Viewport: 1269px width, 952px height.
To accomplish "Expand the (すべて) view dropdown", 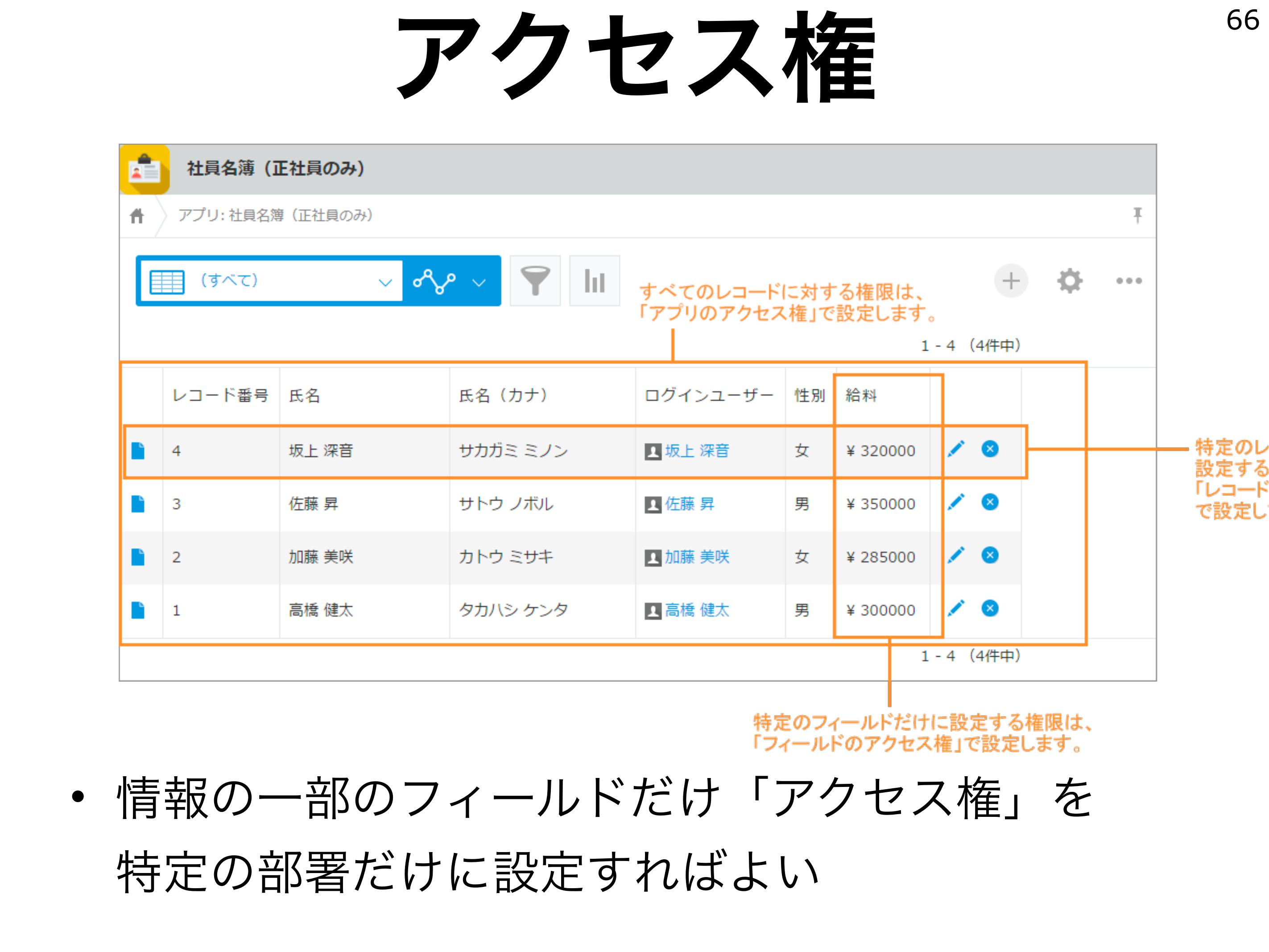I will pyautogui.click(x=384, y=282).
